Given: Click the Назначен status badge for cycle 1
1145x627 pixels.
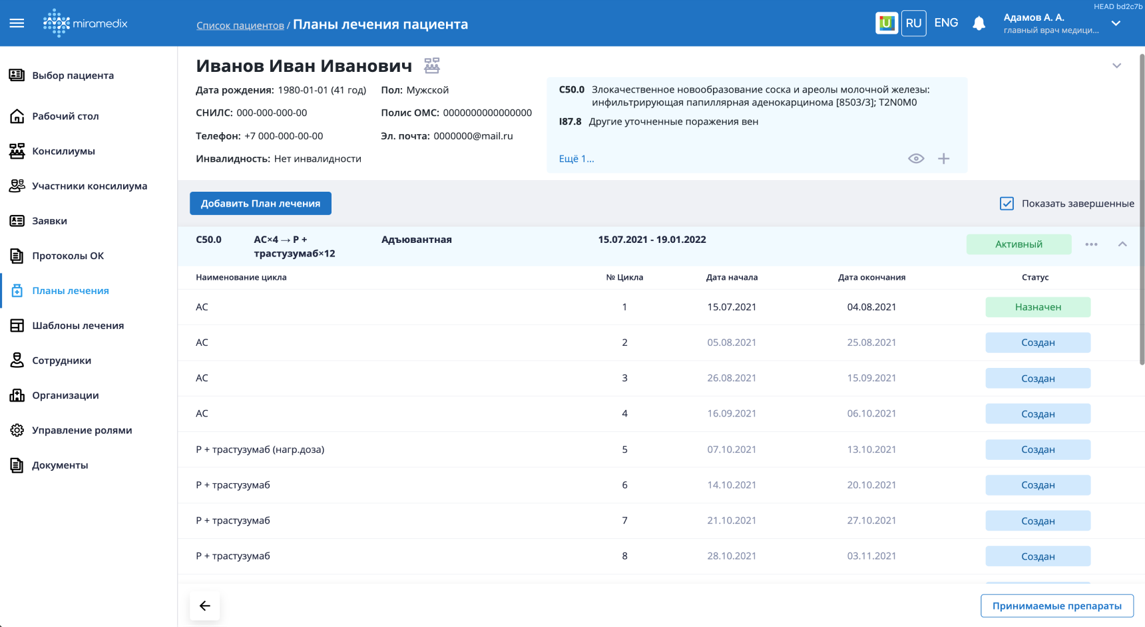Looking at the screenshot, I should (x=1037, y=307).
